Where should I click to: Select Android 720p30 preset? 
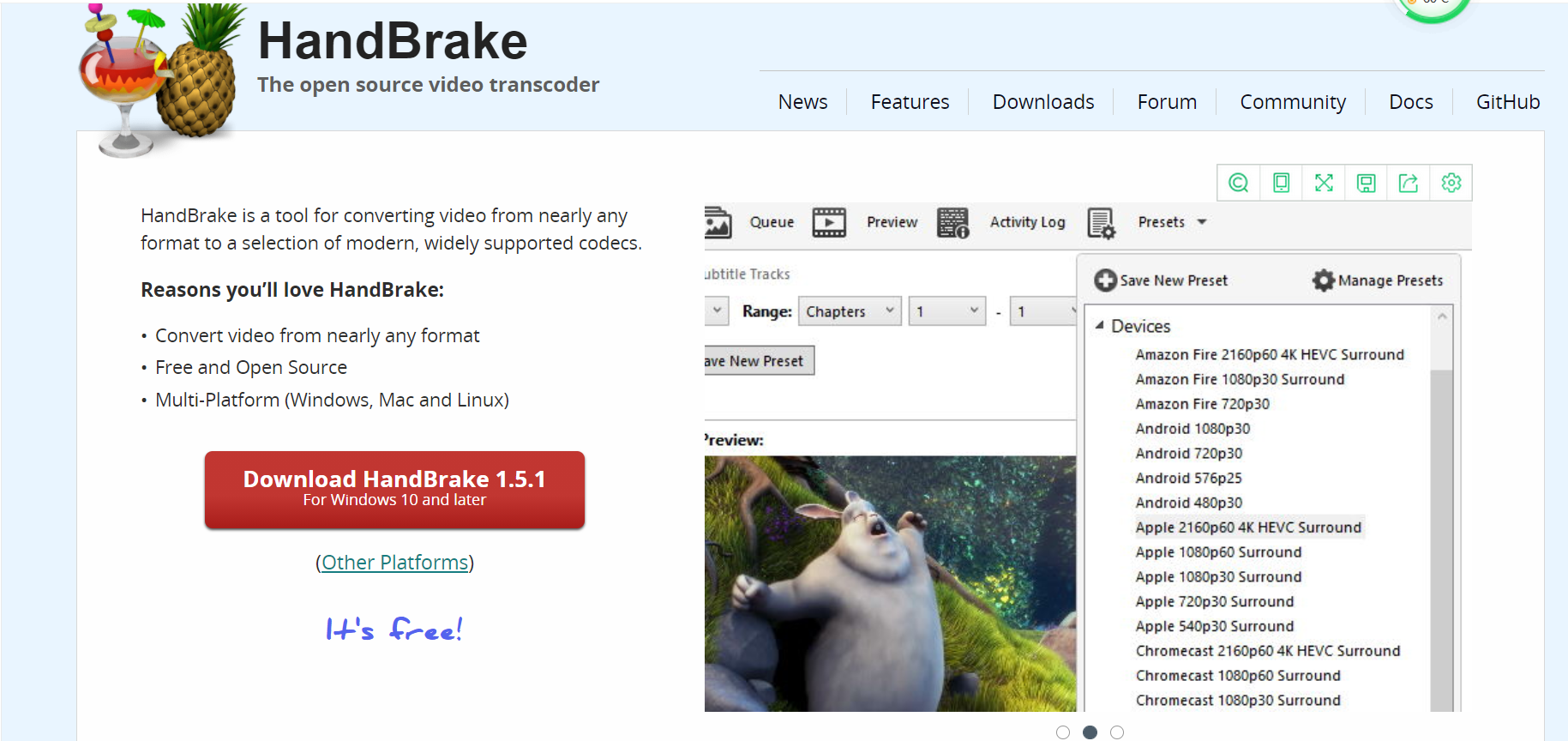pos(1188,454)
